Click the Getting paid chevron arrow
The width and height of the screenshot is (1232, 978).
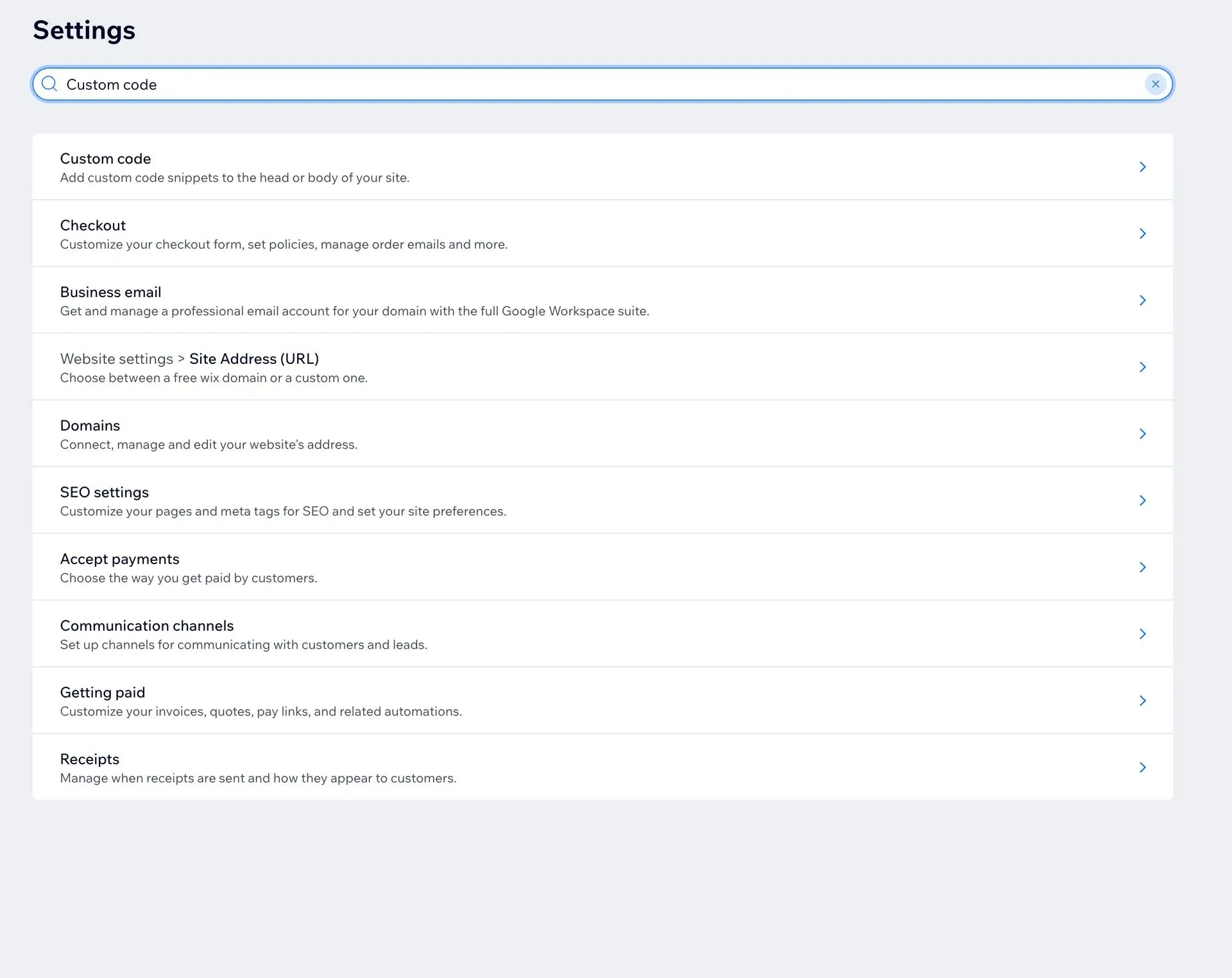pos(1142,701)
